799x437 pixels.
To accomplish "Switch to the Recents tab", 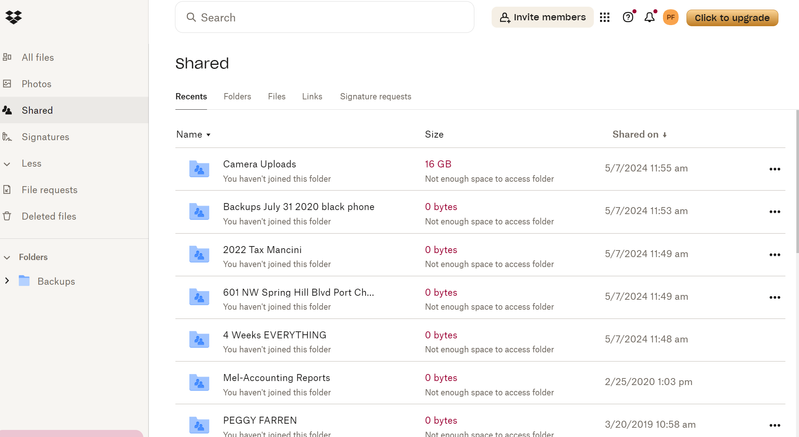I will (191, 96).
